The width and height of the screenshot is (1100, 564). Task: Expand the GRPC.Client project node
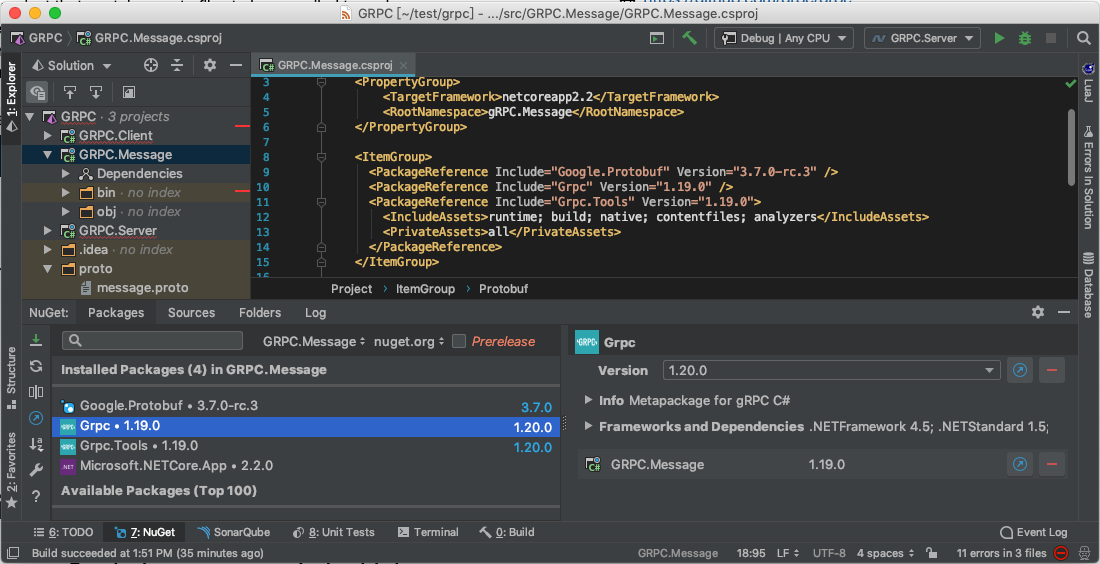tap(48, 135)
